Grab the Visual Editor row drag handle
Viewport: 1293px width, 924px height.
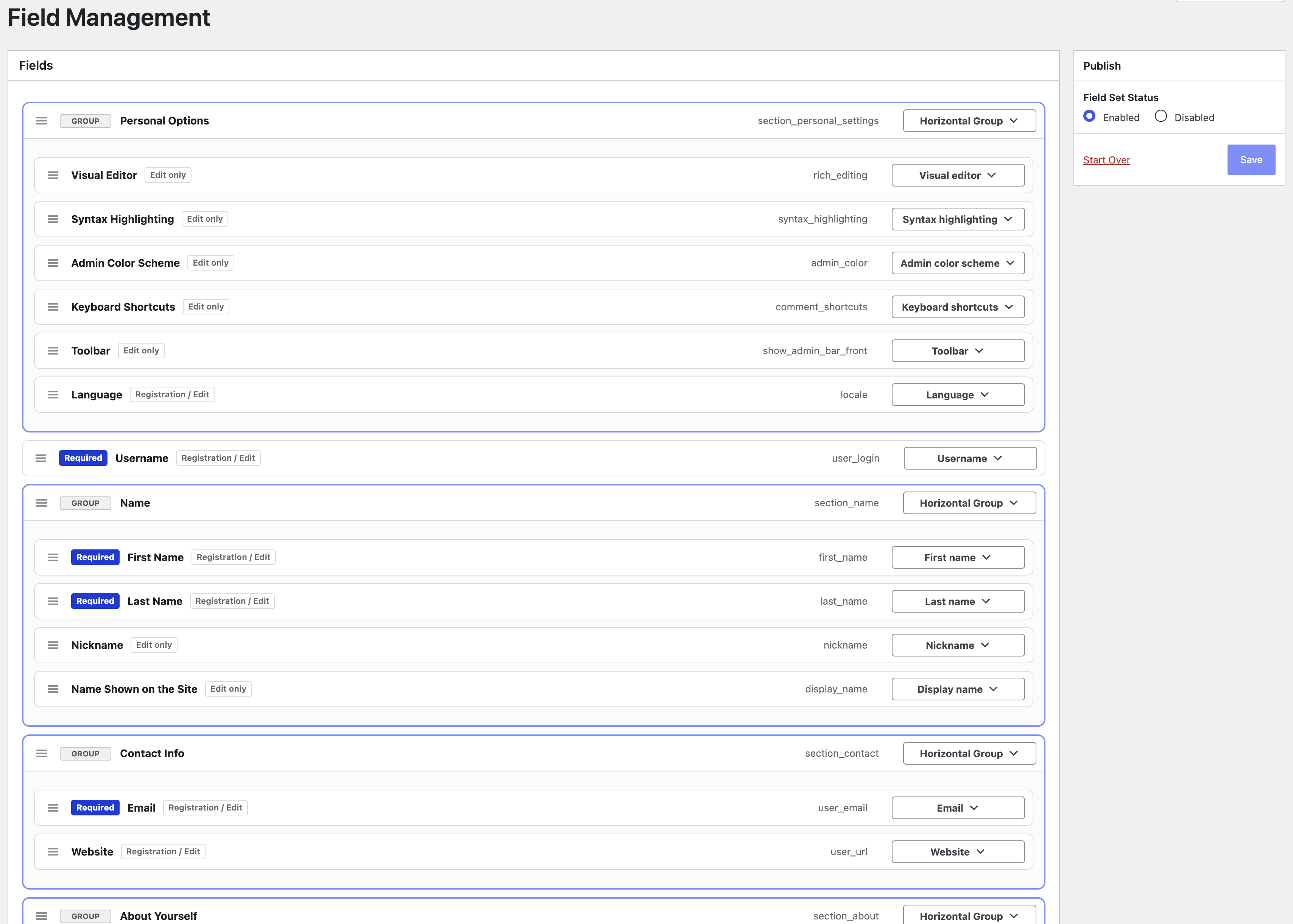tap(53, 175)
